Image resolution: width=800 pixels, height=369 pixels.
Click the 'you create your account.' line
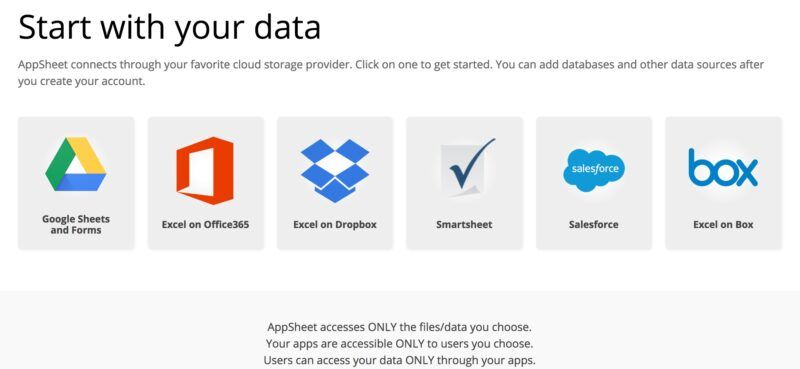coord(82,82)
